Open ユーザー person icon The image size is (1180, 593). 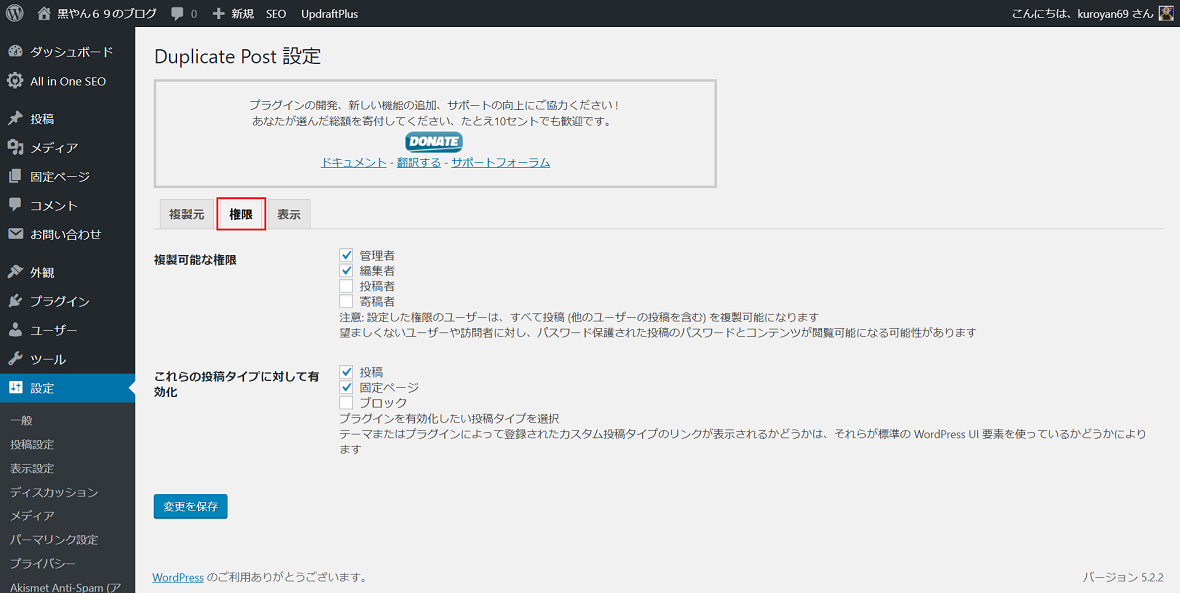pos(15,330)
